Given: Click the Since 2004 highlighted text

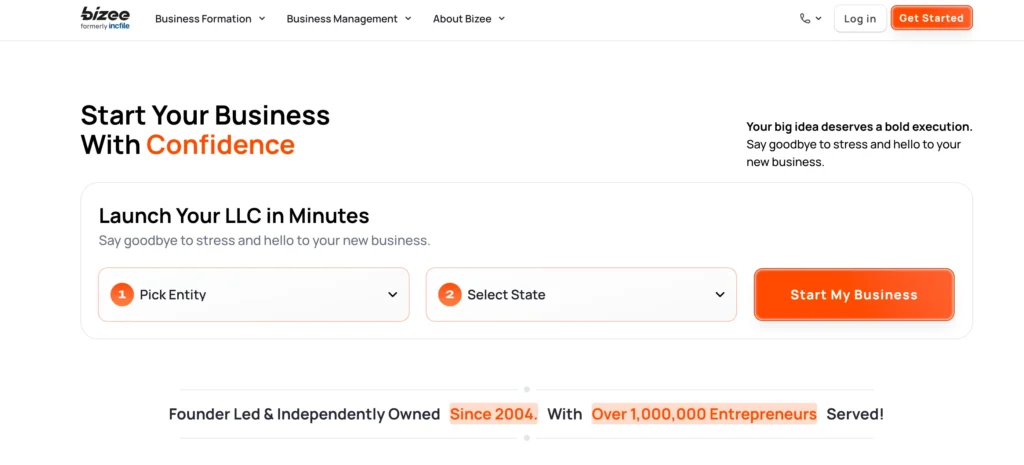Looking at the screenshot, I should click(494, 414).
